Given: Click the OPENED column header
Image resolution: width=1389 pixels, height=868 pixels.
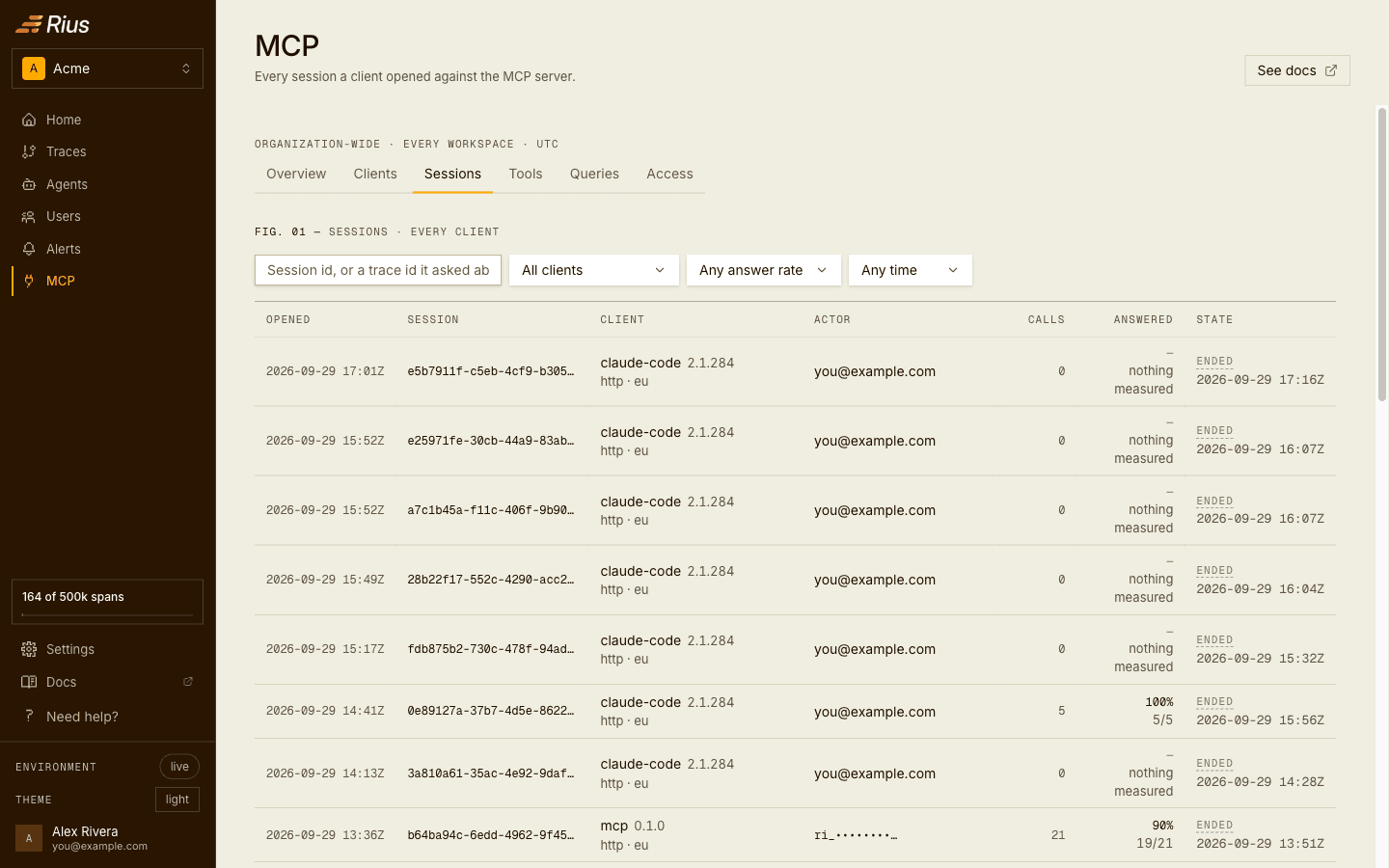Looking at the screenshot, I should click(x=288, y=319).
